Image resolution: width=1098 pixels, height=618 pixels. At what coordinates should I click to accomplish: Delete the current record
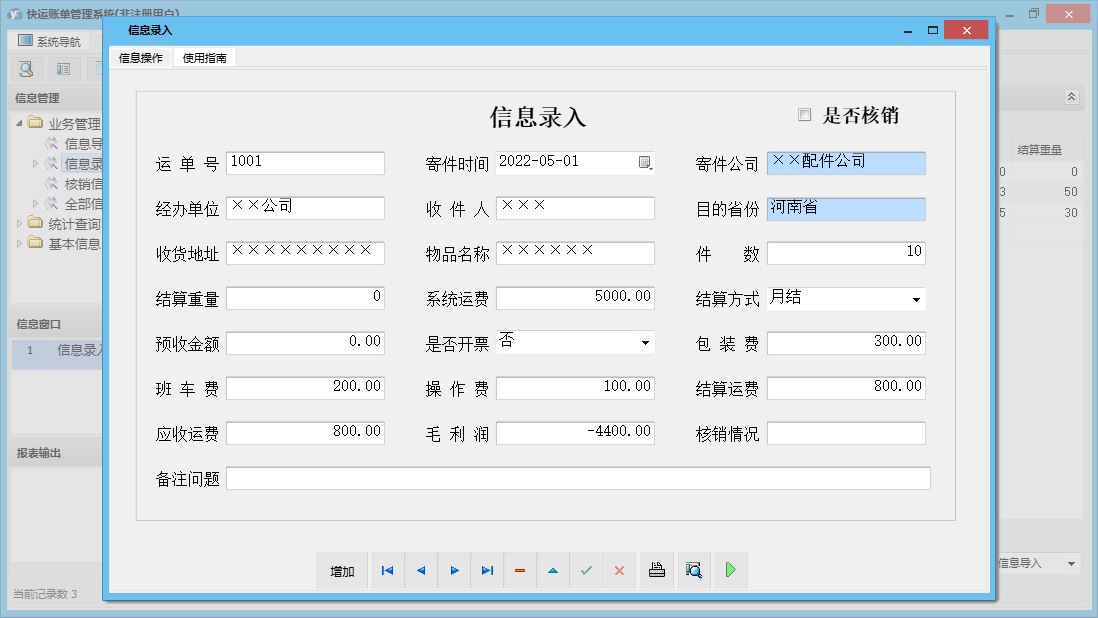click(520, 570)
